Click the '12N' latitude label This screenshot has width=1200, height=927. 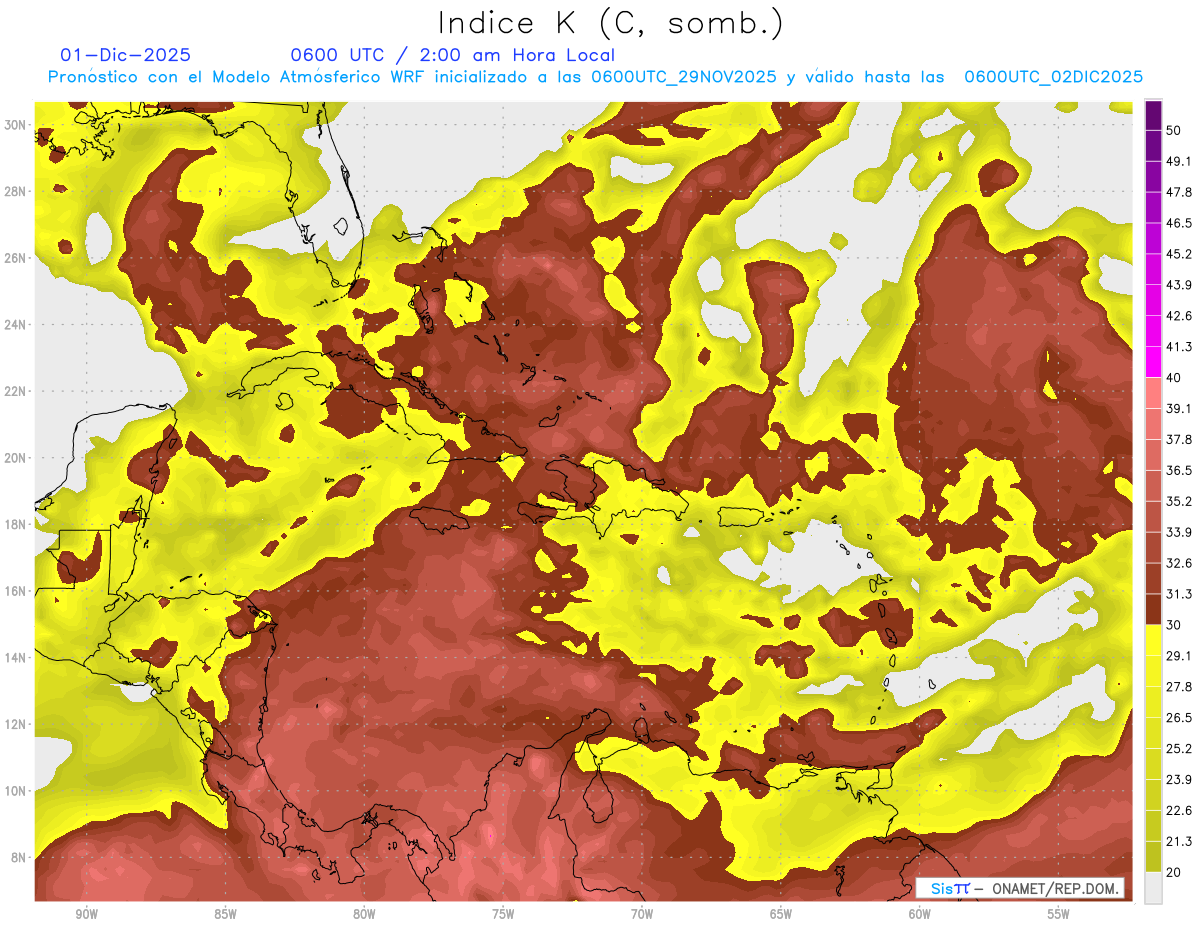tap(17, 724)
